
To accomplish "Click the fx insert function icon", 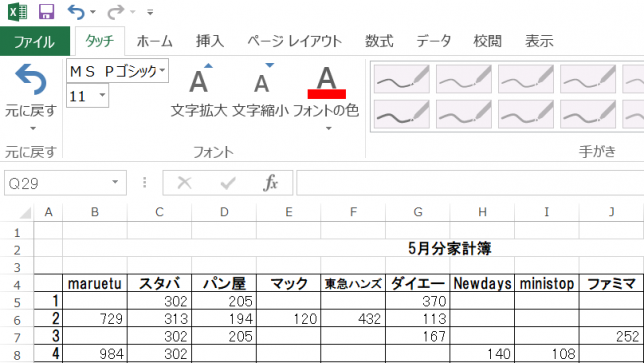I will (x=270, y=183).
